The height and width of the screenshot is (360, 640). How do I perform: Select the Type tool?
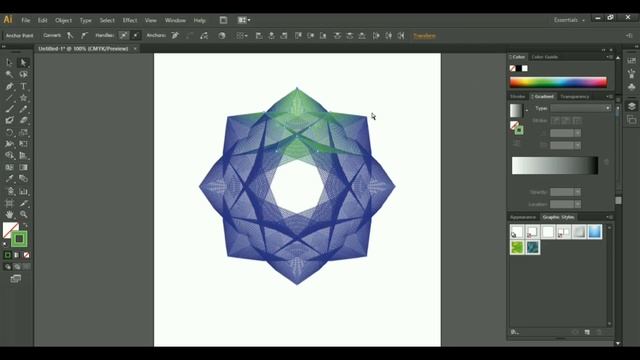pyautogui.click(x=23, y=86)
